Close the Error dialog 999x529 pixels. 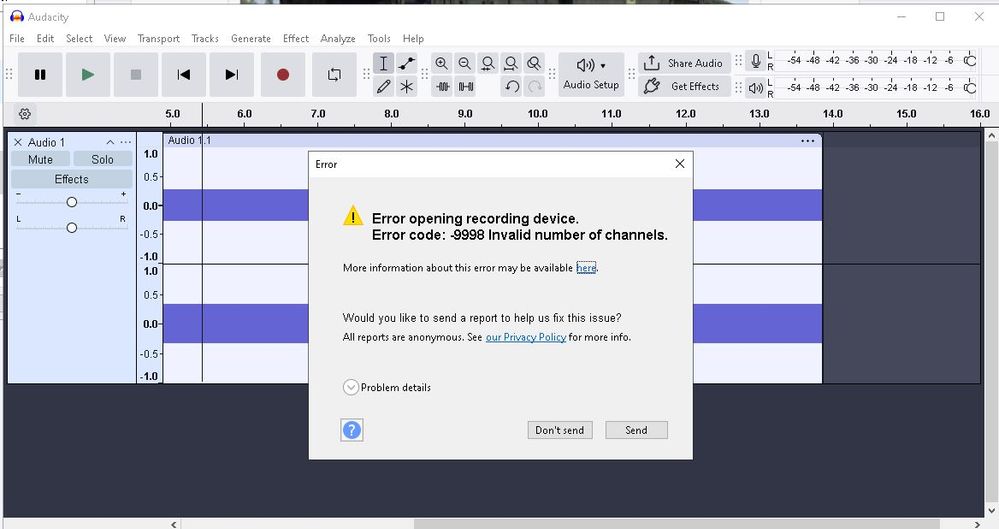click(680, 164)
